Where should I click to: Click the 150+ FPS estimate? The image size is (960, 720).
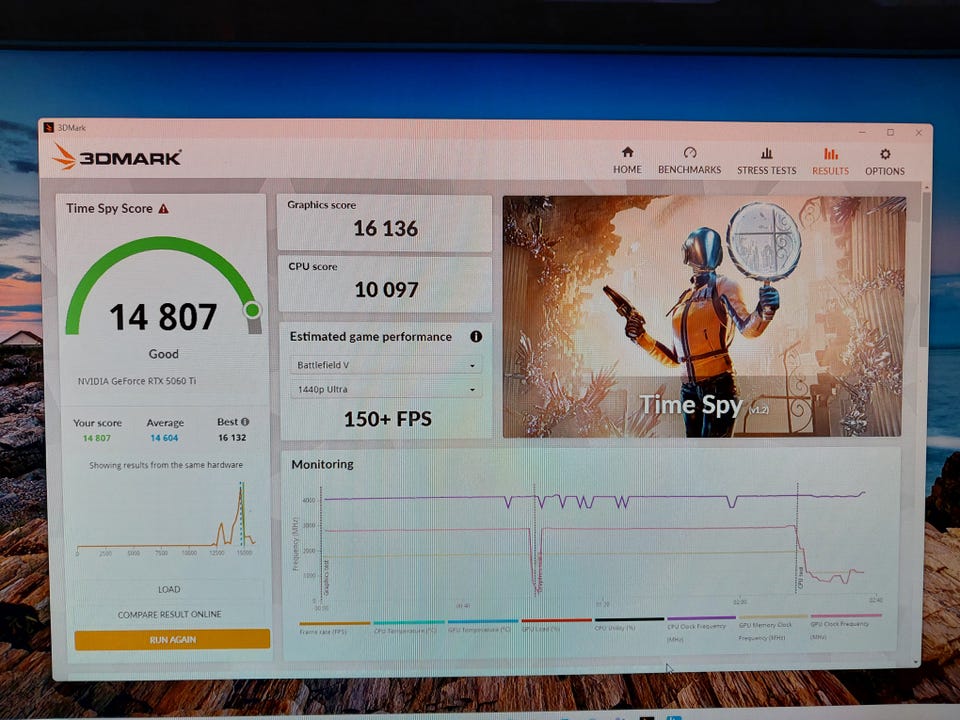tap(388, 419)
